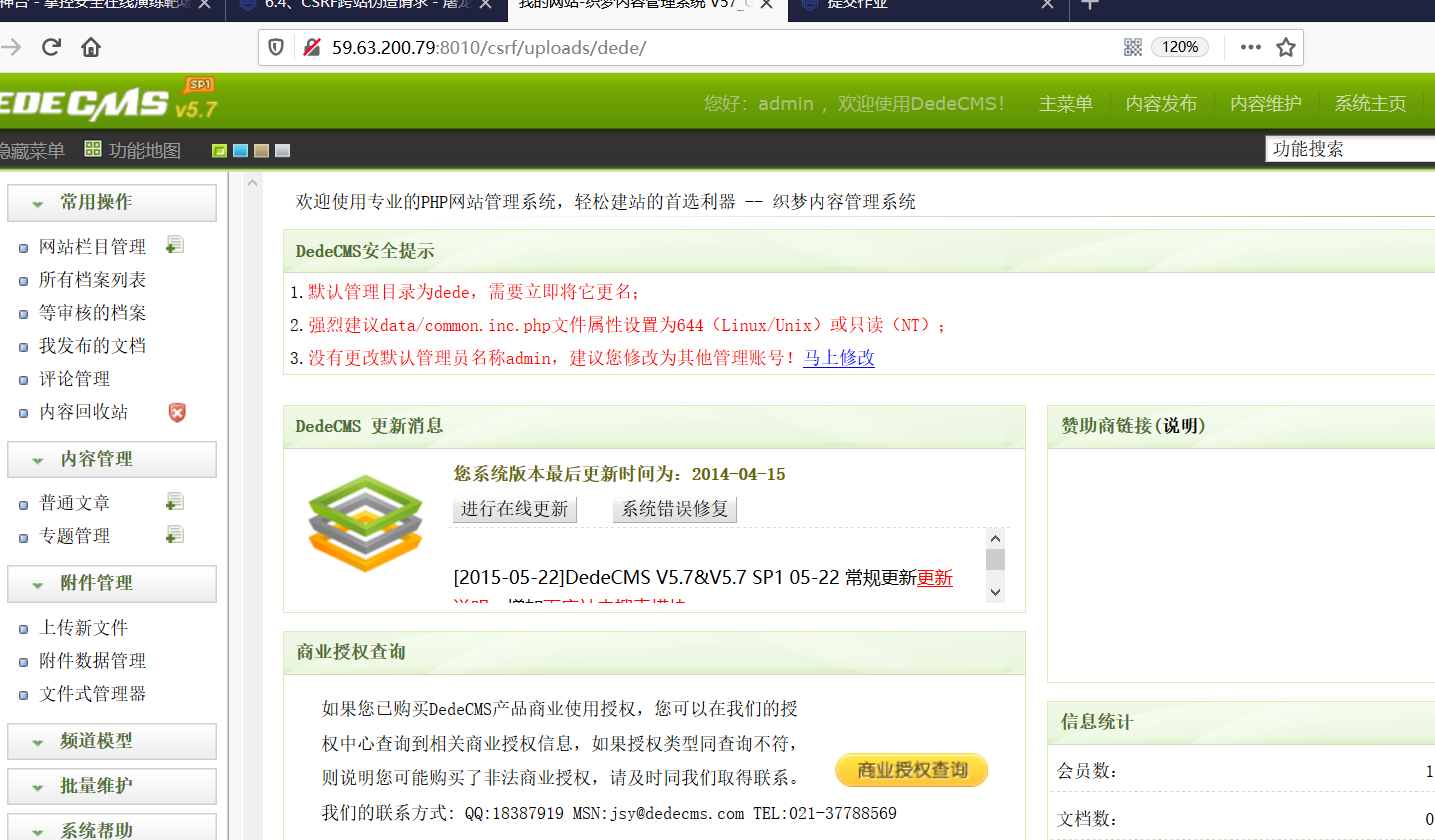Click the add-document icon beside 网站栏目管理
Image resolution: width=1435 pixels, height=840 pixels.
tap(175, 245)
